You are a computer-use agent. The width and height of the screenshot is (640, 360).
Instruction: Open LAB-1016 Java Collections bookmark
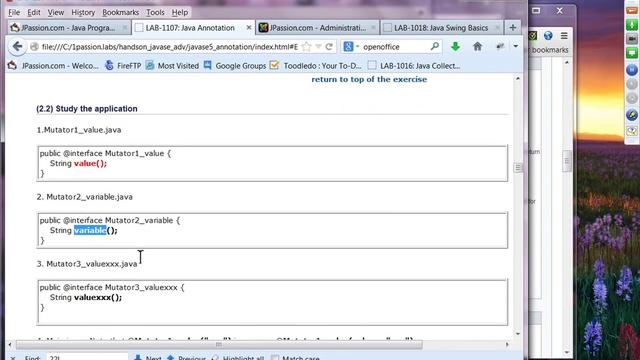click(x=413, y=65)
